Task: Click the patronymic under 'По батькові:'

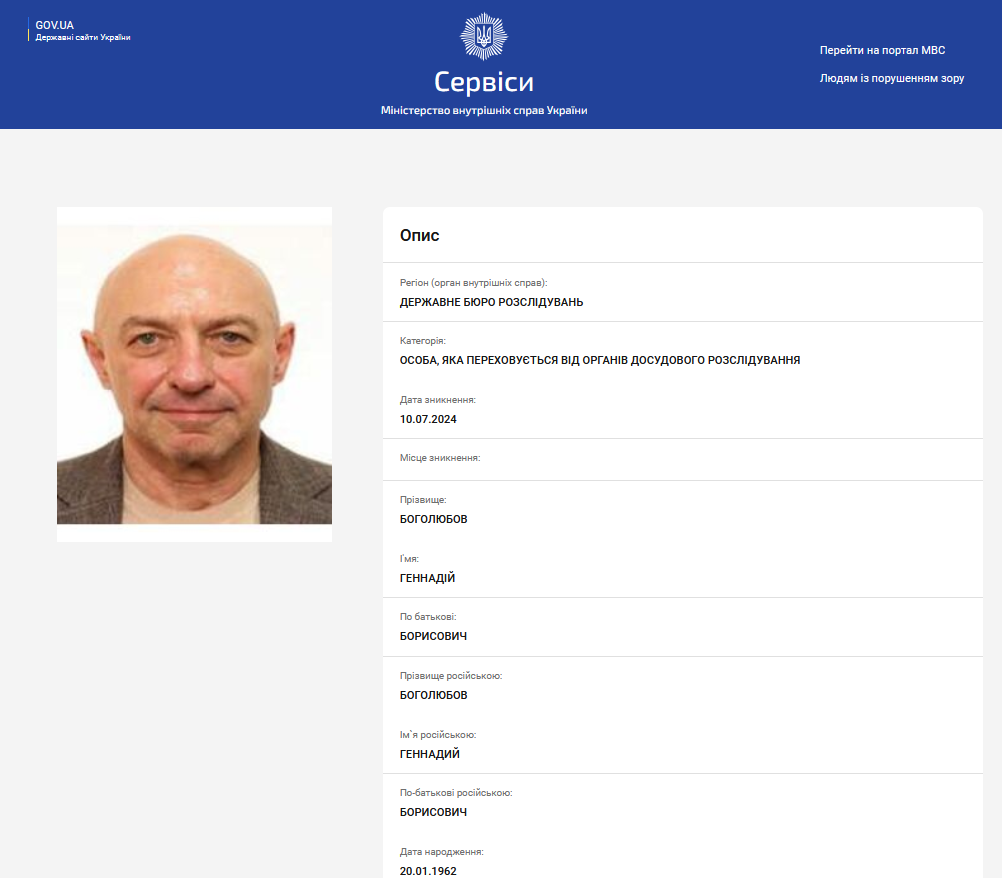Action: (x=433, y=636)
